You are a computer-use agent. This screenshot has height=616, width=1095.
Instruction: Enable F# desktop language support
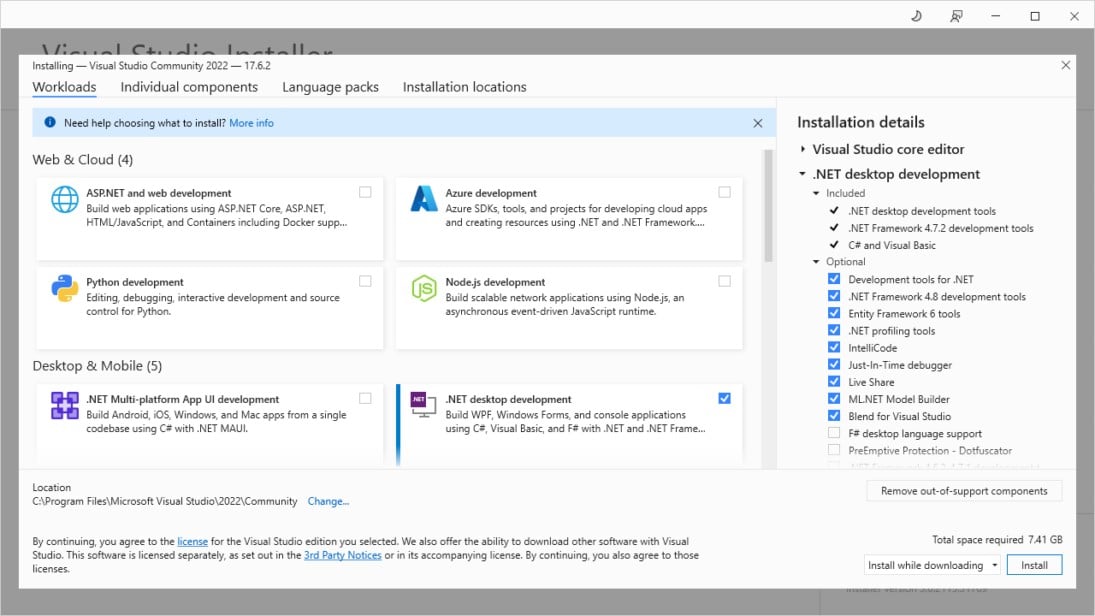pos(835,433)
